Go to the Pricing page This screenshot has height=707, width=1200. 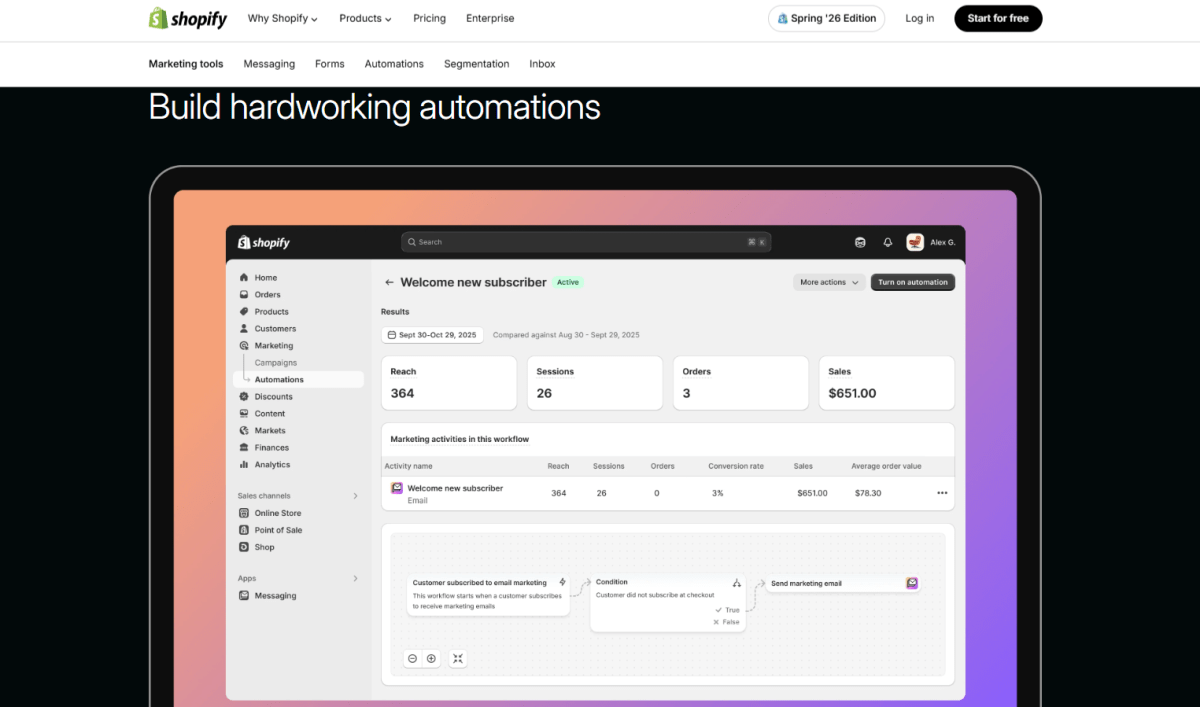click(x=430, y=18)
